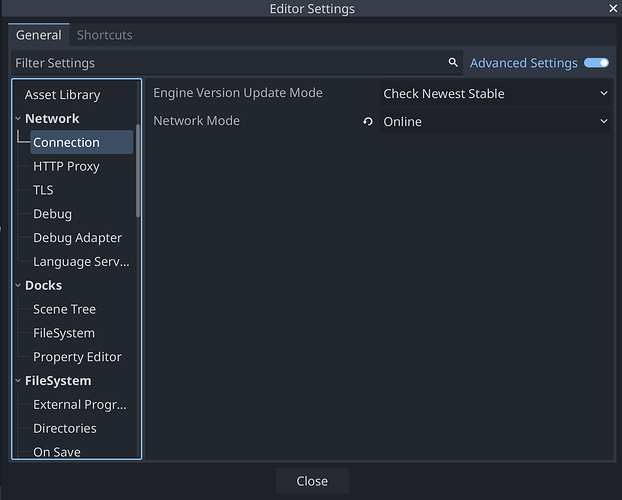The height and width of the screenshot is (500, 622).
Task: Collapse the Docks tree section
Action: [18, 285]
